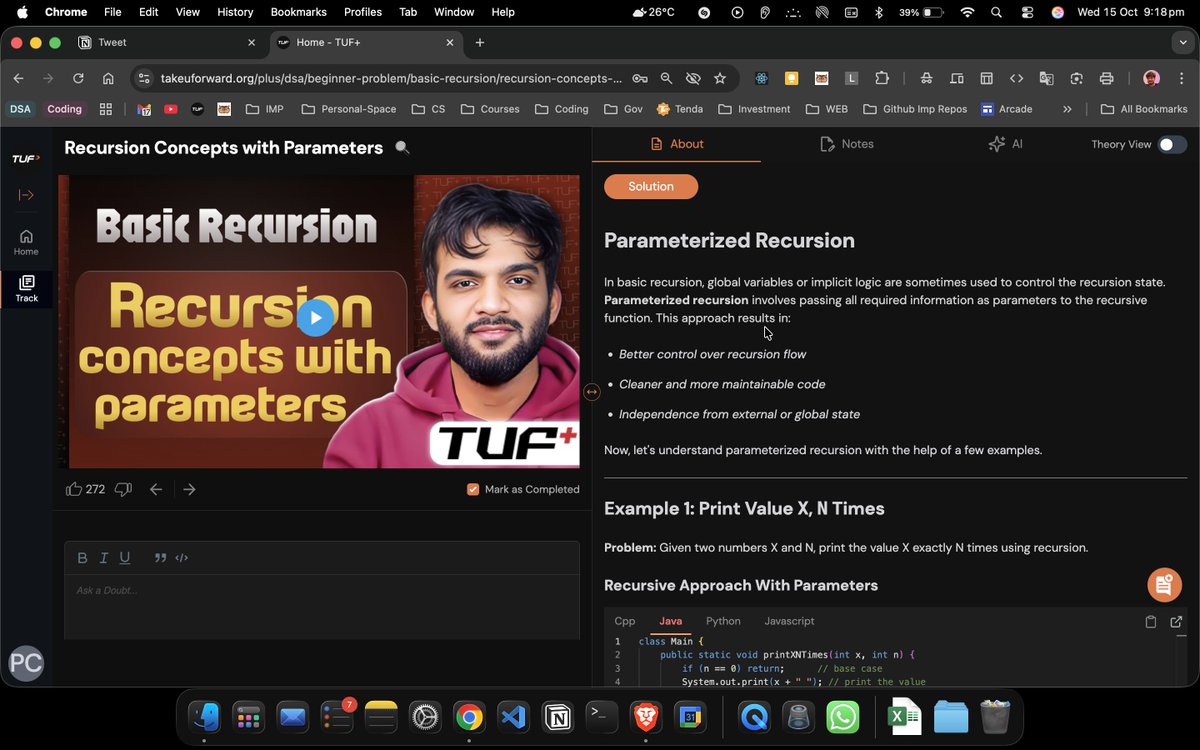
Task: Open Notion from the dock
Action: coord(556,717)
